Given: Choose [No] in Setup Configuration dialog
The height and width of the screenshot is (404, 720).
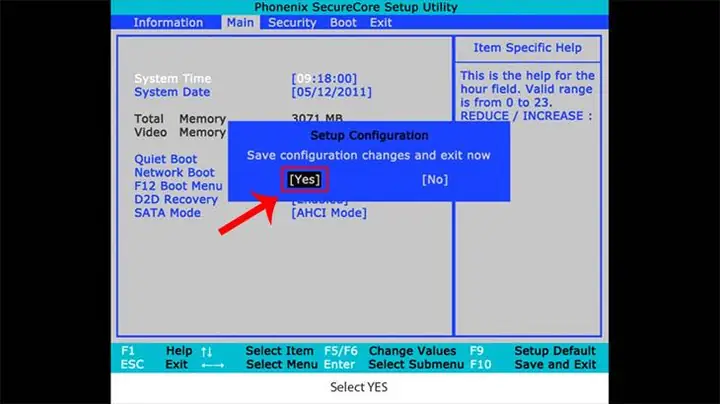Looking at the screenshot, I should (x=435, y=180).
